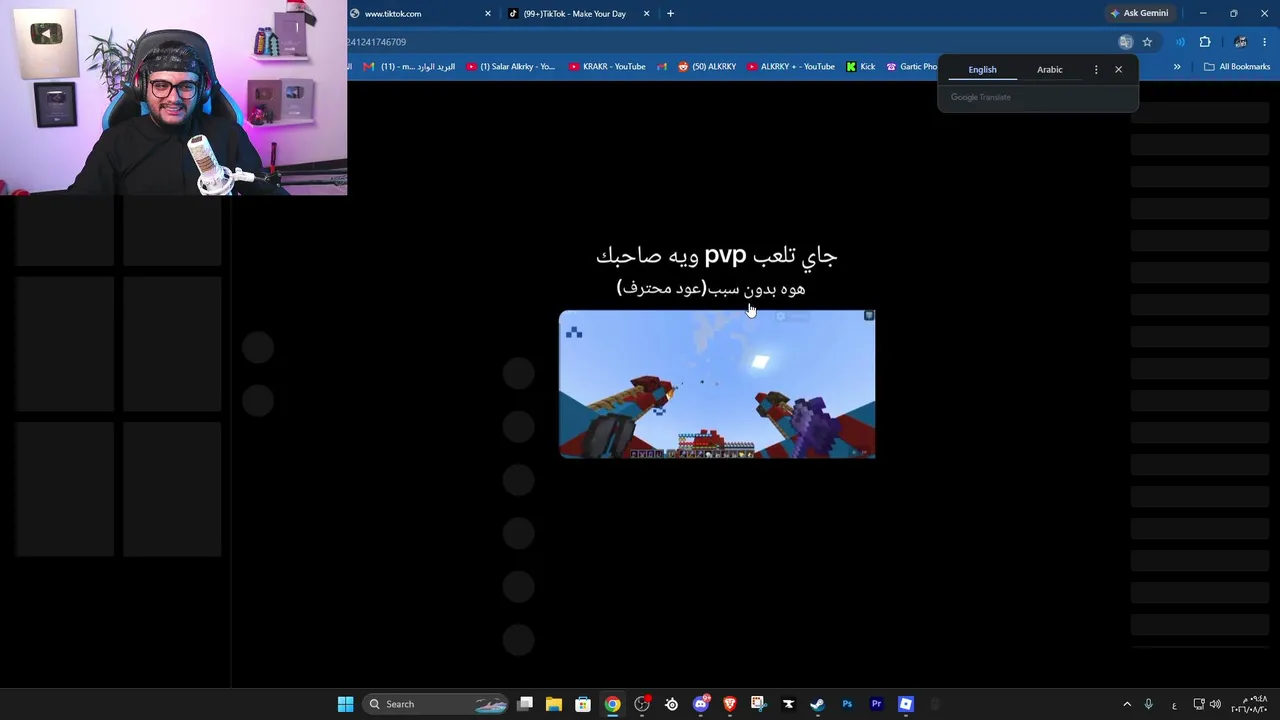Open Roblox from the taskbar
Viewport: 1280px width, 720px height.
[x=906, y=704]
